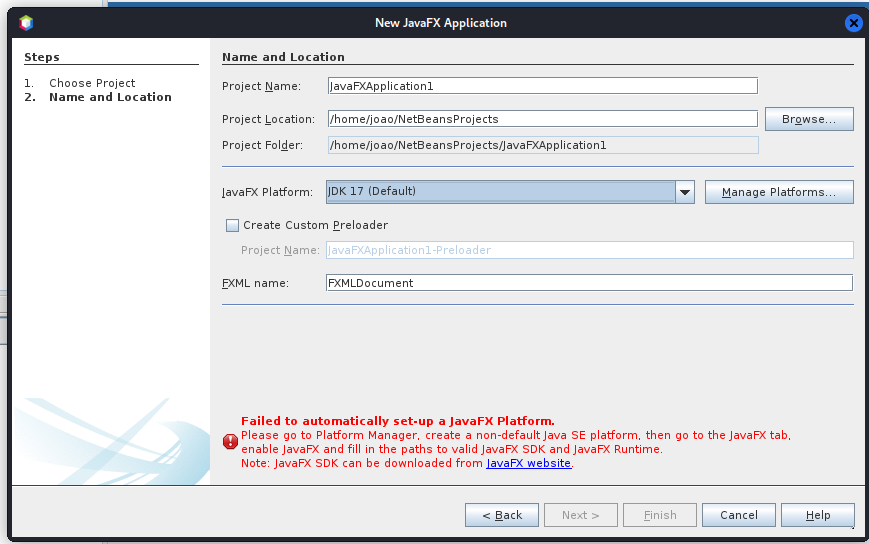Click the Project Location text field
The image size is (869, 544).
click(x=543, y=119)
